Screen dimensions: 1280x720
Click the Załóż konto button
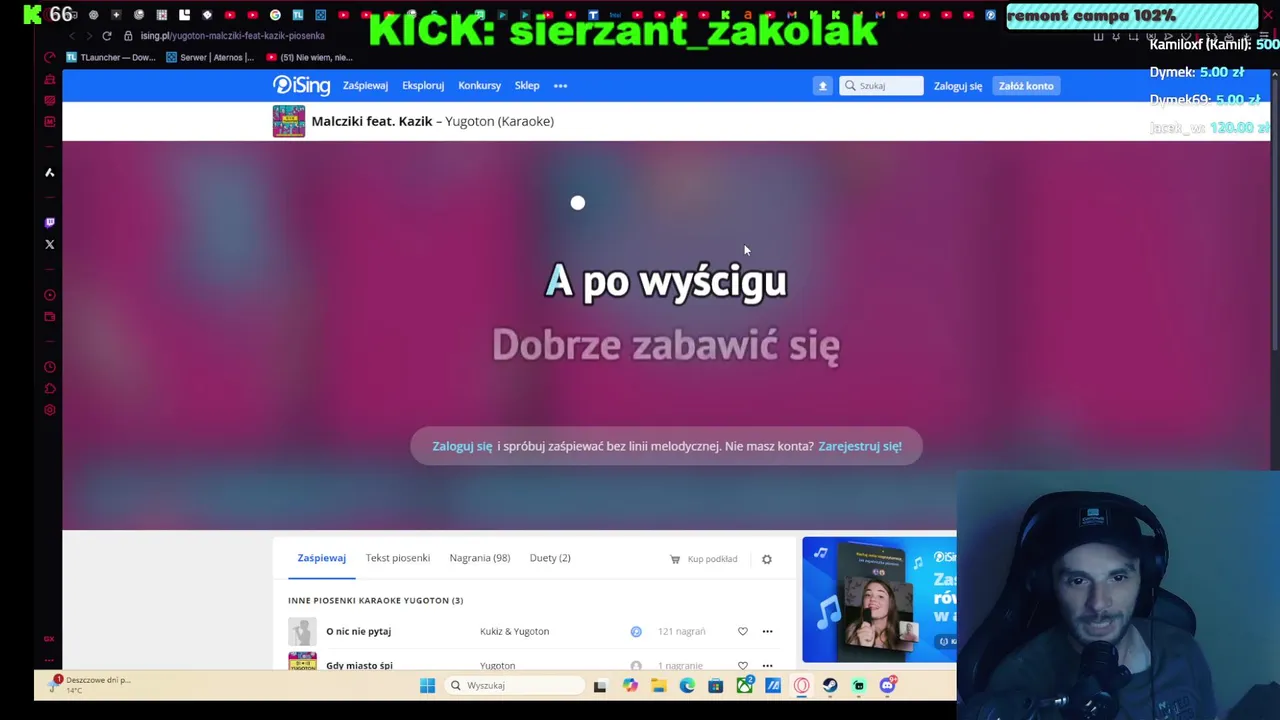tap(1026, 86)
